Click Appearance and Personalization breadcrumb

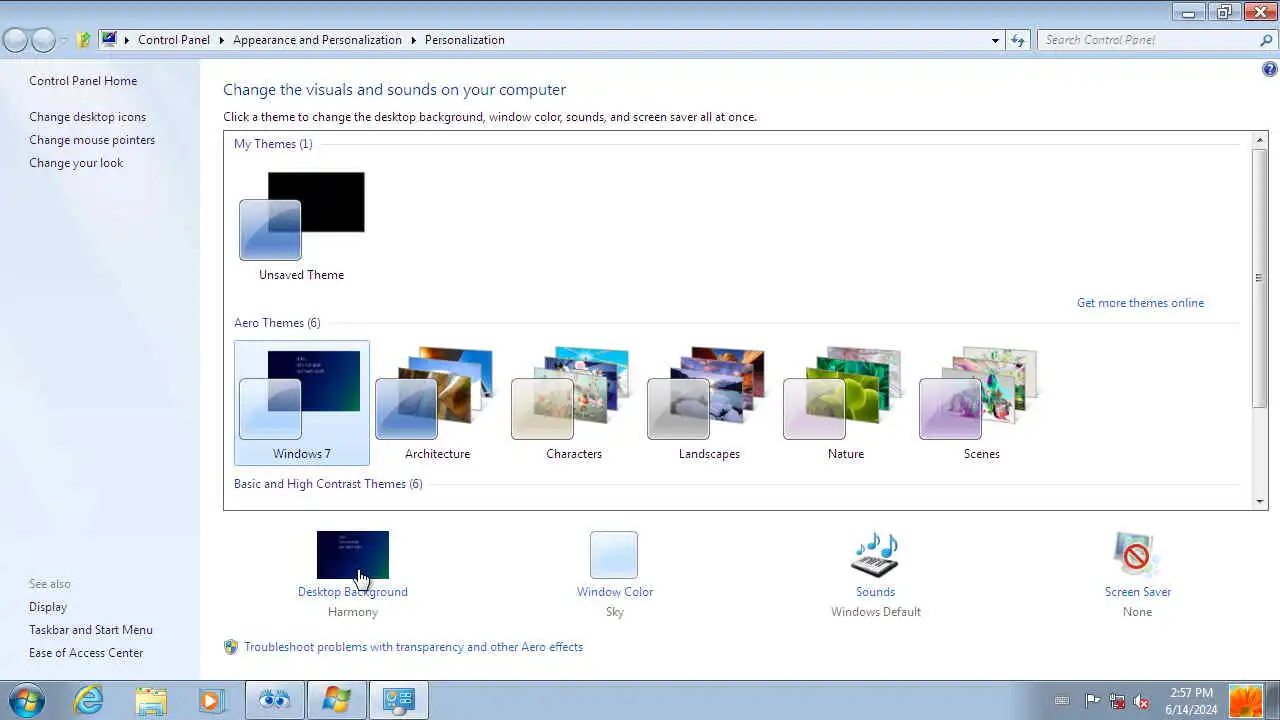[317, 40]
